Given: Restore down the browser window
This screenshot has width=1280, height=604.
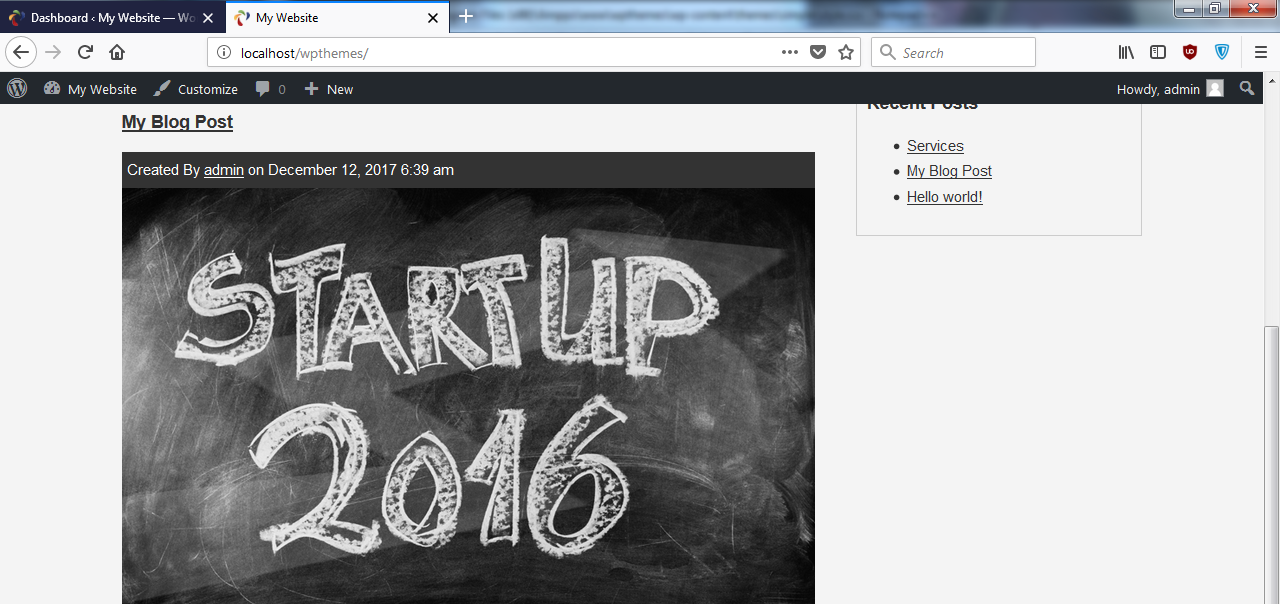Looking at the screenshot, I should [x=1214, y=8].
